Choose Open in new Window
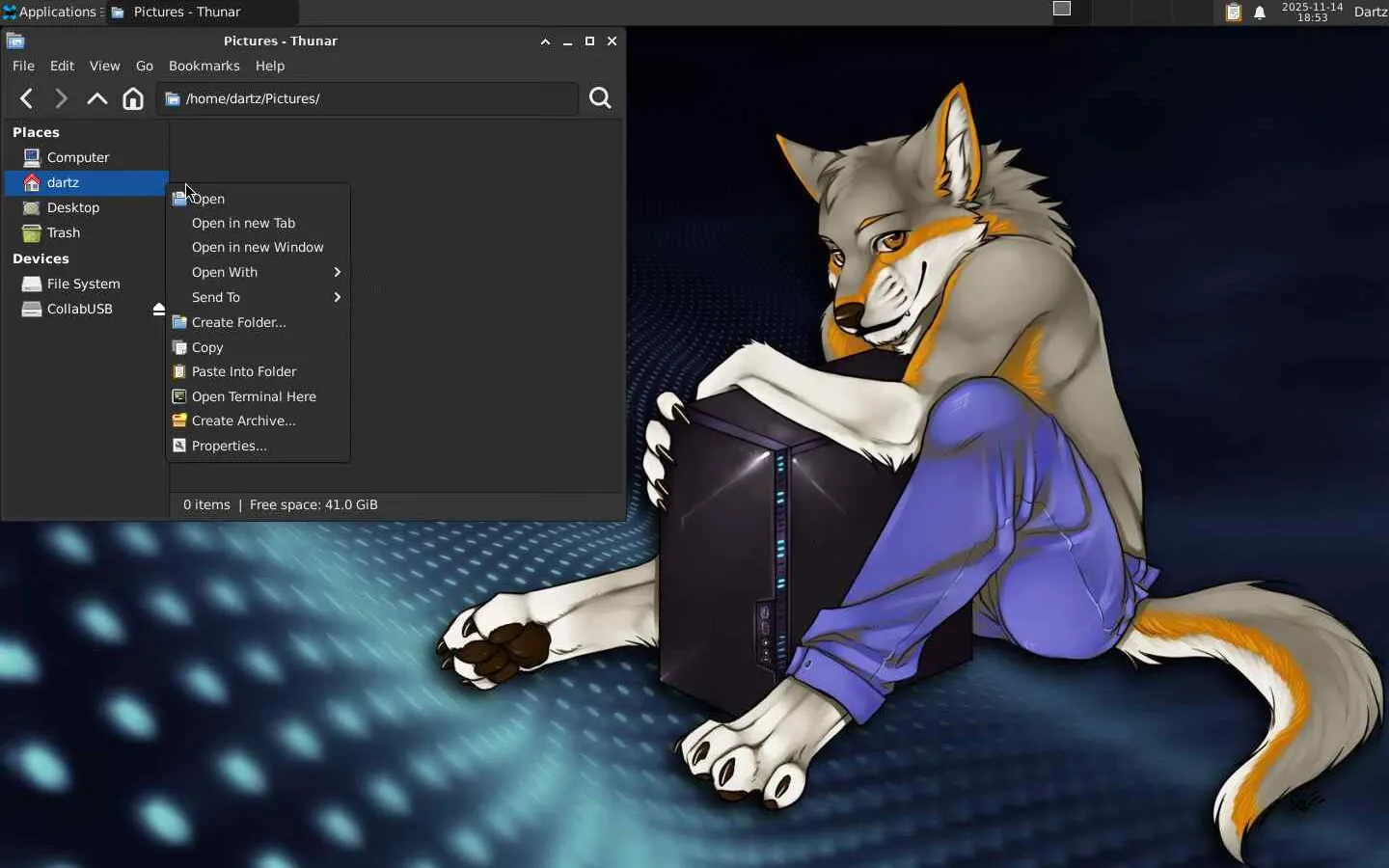 pyautogui.click(x=258, y=248)
